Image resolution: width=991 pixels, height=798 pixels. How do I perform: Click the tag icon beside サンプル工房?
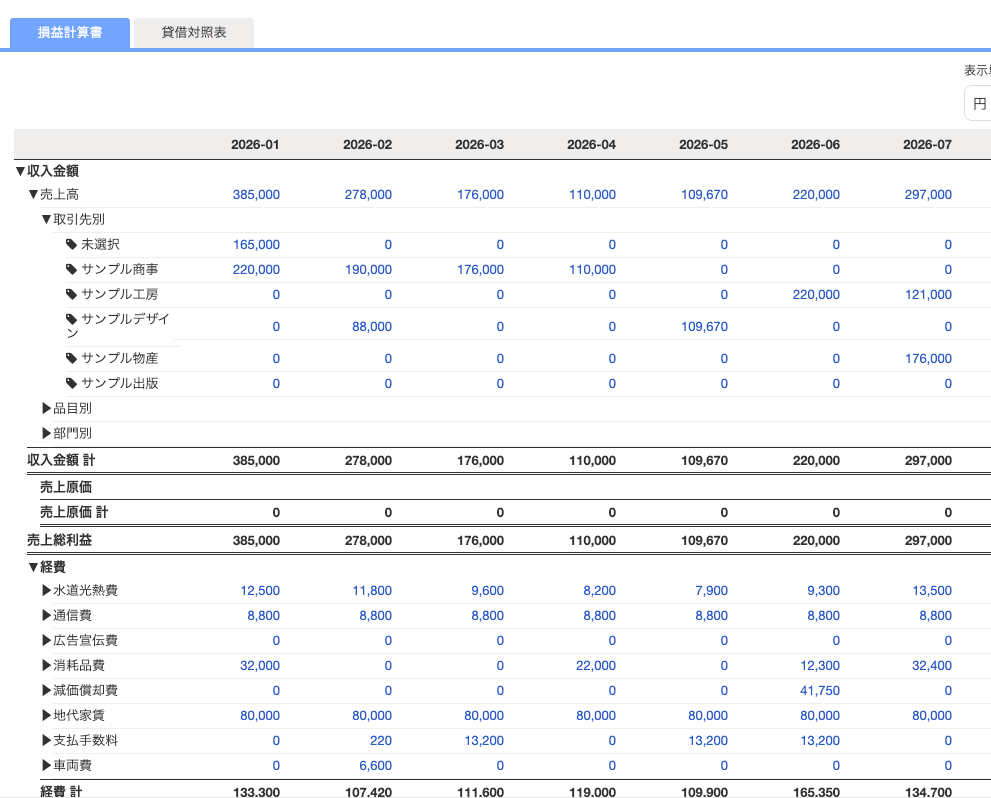point(71,294)
